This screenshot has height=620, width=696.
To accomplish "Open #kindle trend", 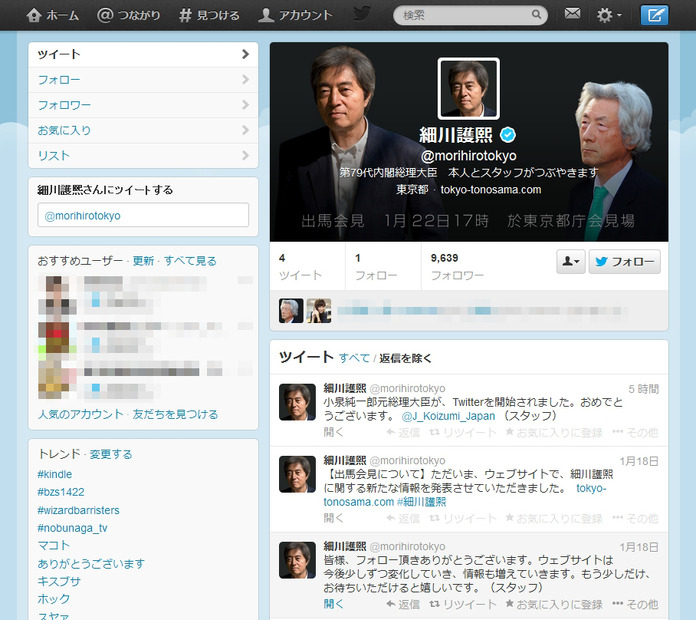I will (x=55, y=474).
